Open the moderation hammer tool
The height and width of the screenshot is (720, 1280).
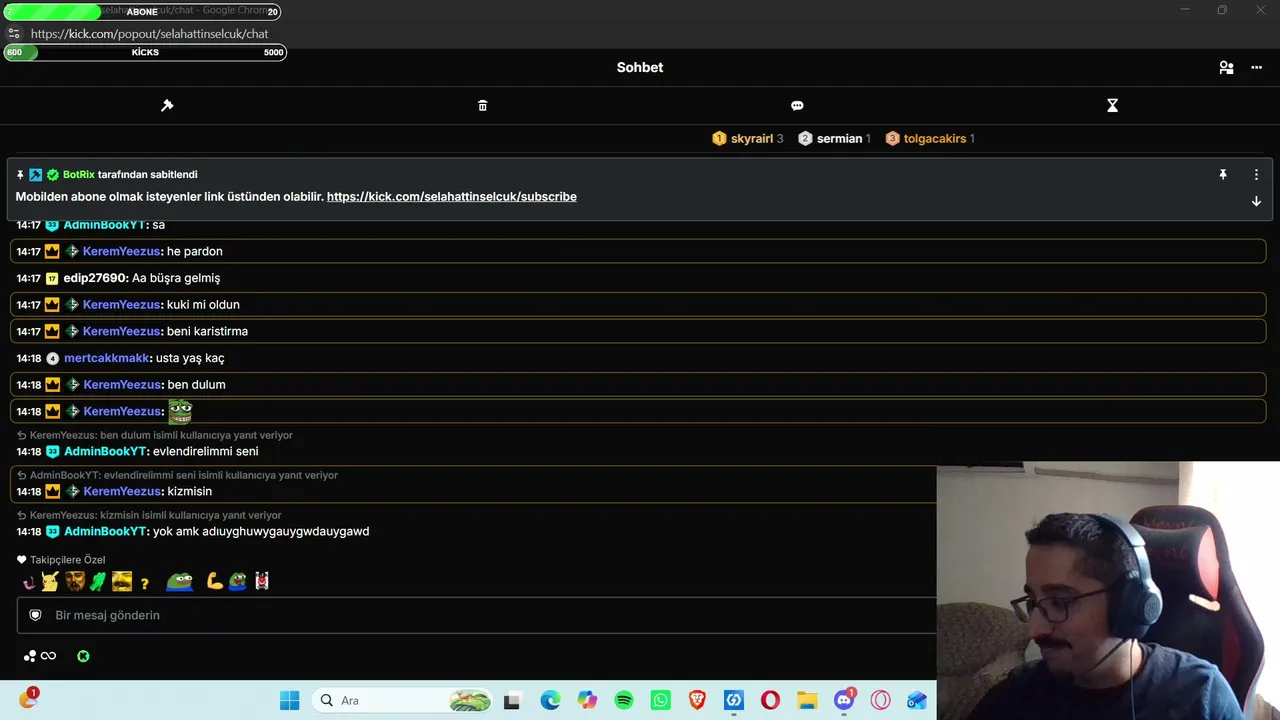click(x=167, y=105)
